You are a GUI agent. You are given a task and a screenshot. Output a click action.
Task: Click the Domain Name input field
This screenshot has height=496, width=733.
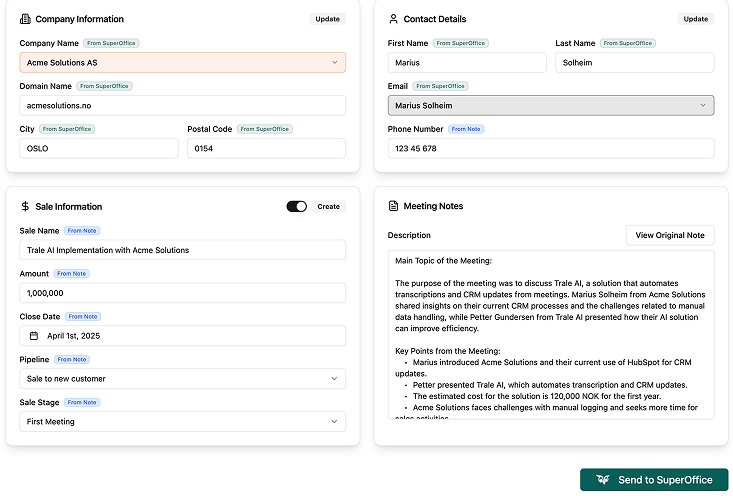pos(182,105)
